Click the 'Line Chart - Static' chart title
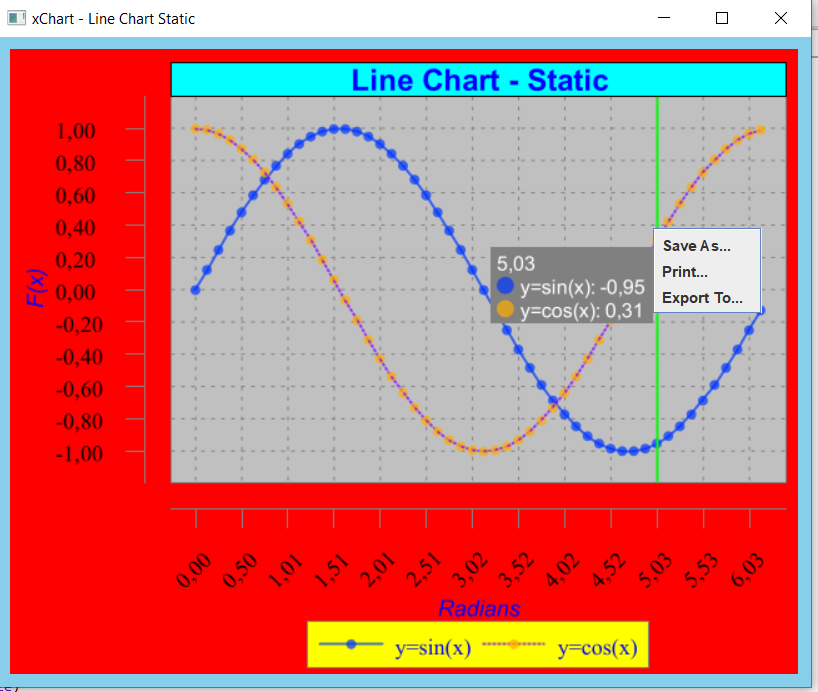This screenshot has width=818, height=692. tap(479, 80)
